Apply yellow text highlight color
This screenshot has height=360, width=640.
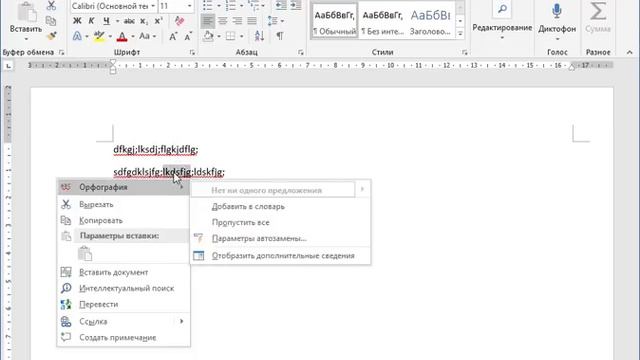pyautogui.click(x=99, y=36)
